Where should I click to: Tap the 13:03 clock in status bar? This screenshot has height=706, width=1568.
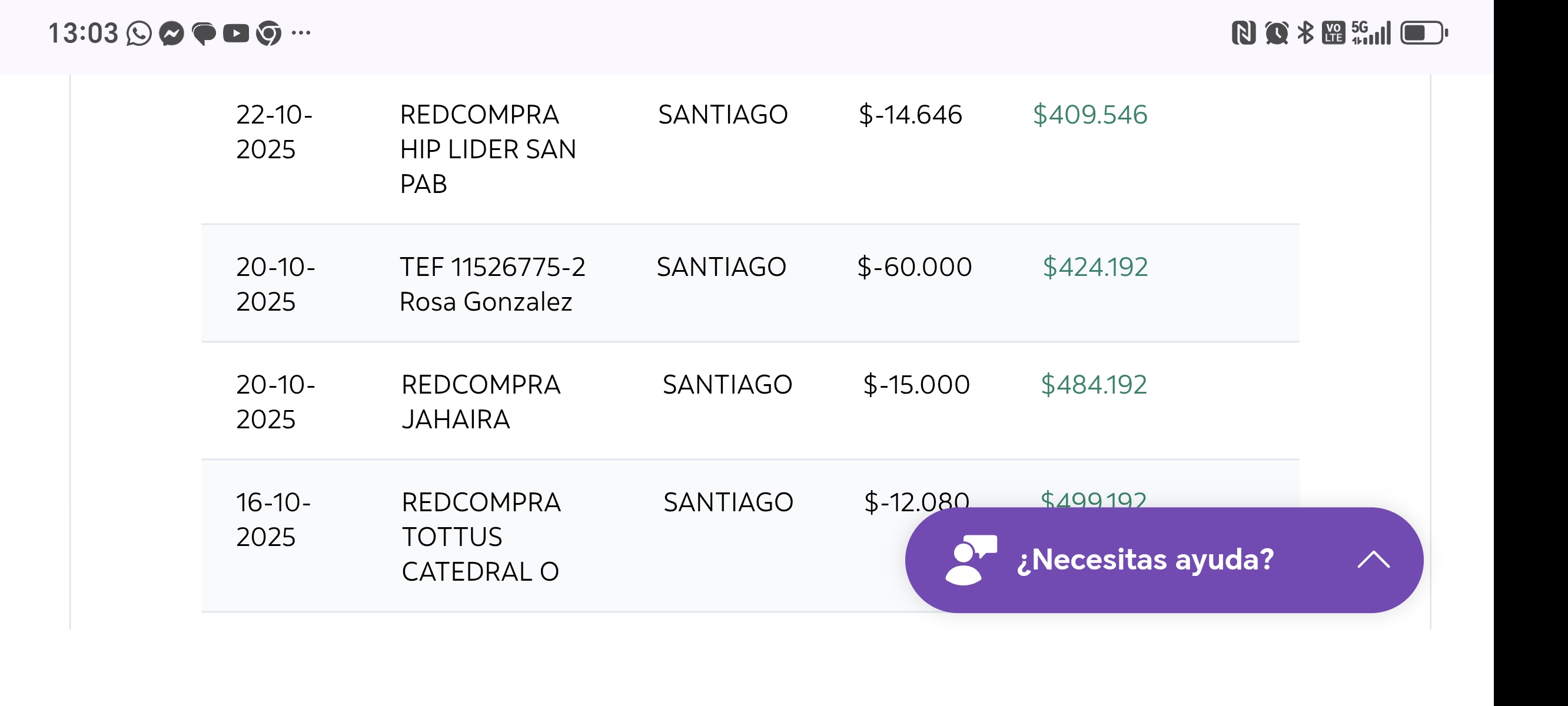[x=83, y=34]
